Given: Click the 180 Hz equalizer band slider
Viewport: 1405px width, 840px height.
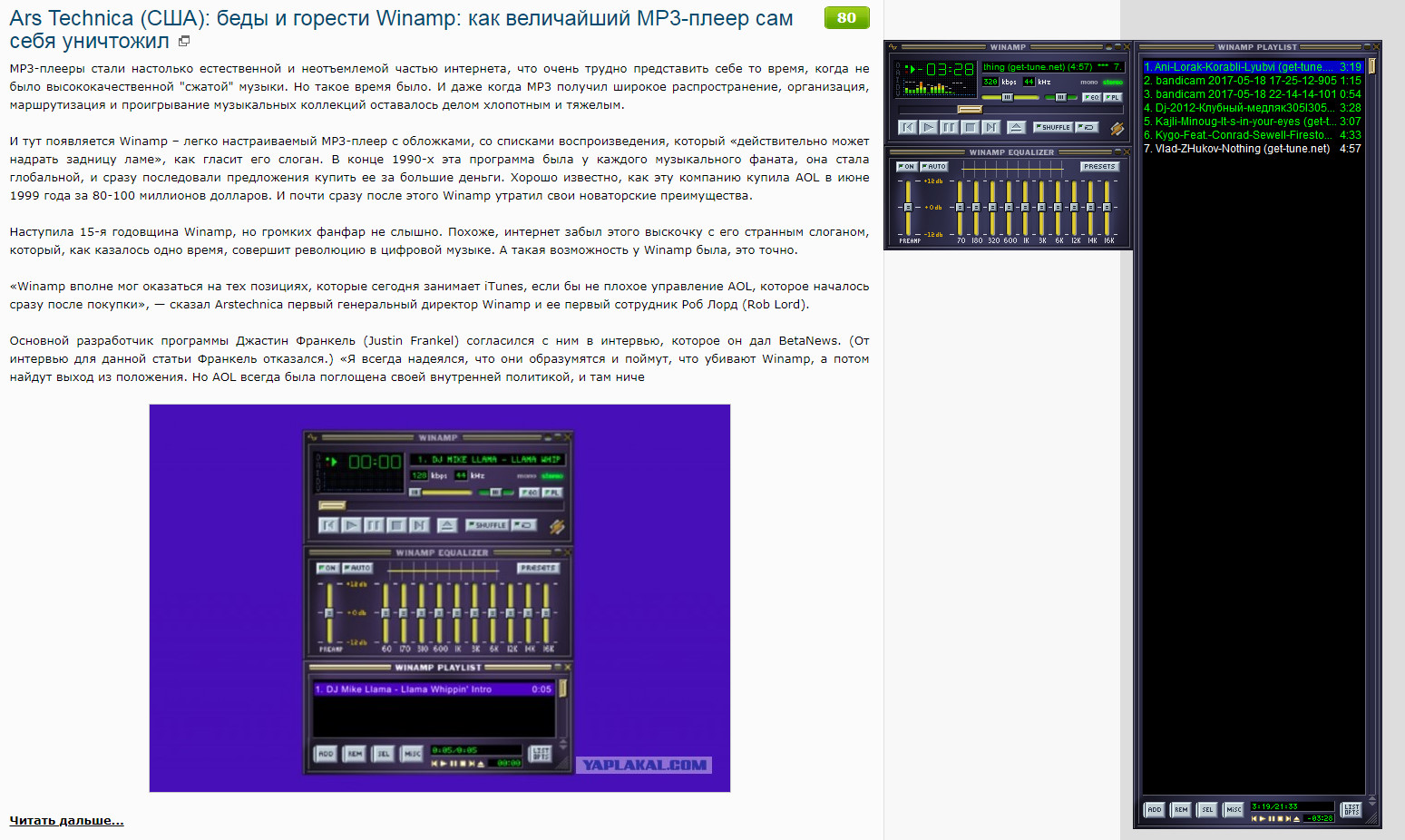Looking at the screenshot, I should coord(976,208).
